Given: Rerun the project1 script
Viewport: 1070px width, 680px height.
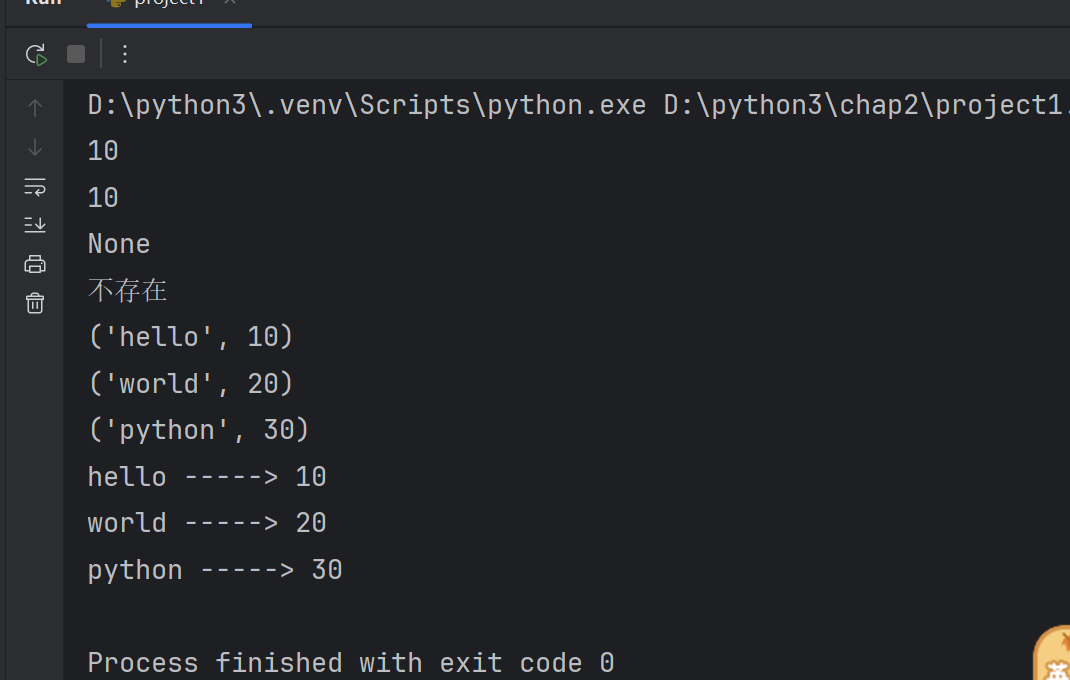Looking at the screenshot, I should click(x=35, y=55).
